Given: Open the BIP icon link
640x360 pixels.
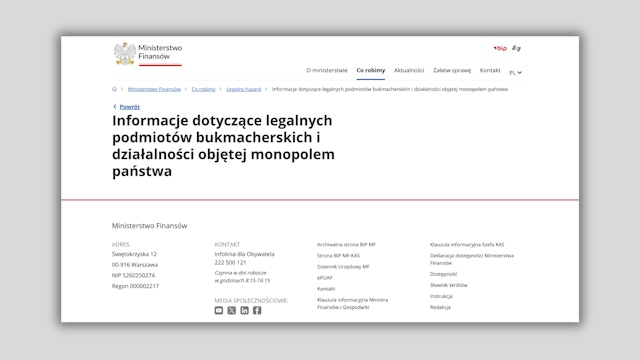Looking at the screenshot, I should coord(500,48).
